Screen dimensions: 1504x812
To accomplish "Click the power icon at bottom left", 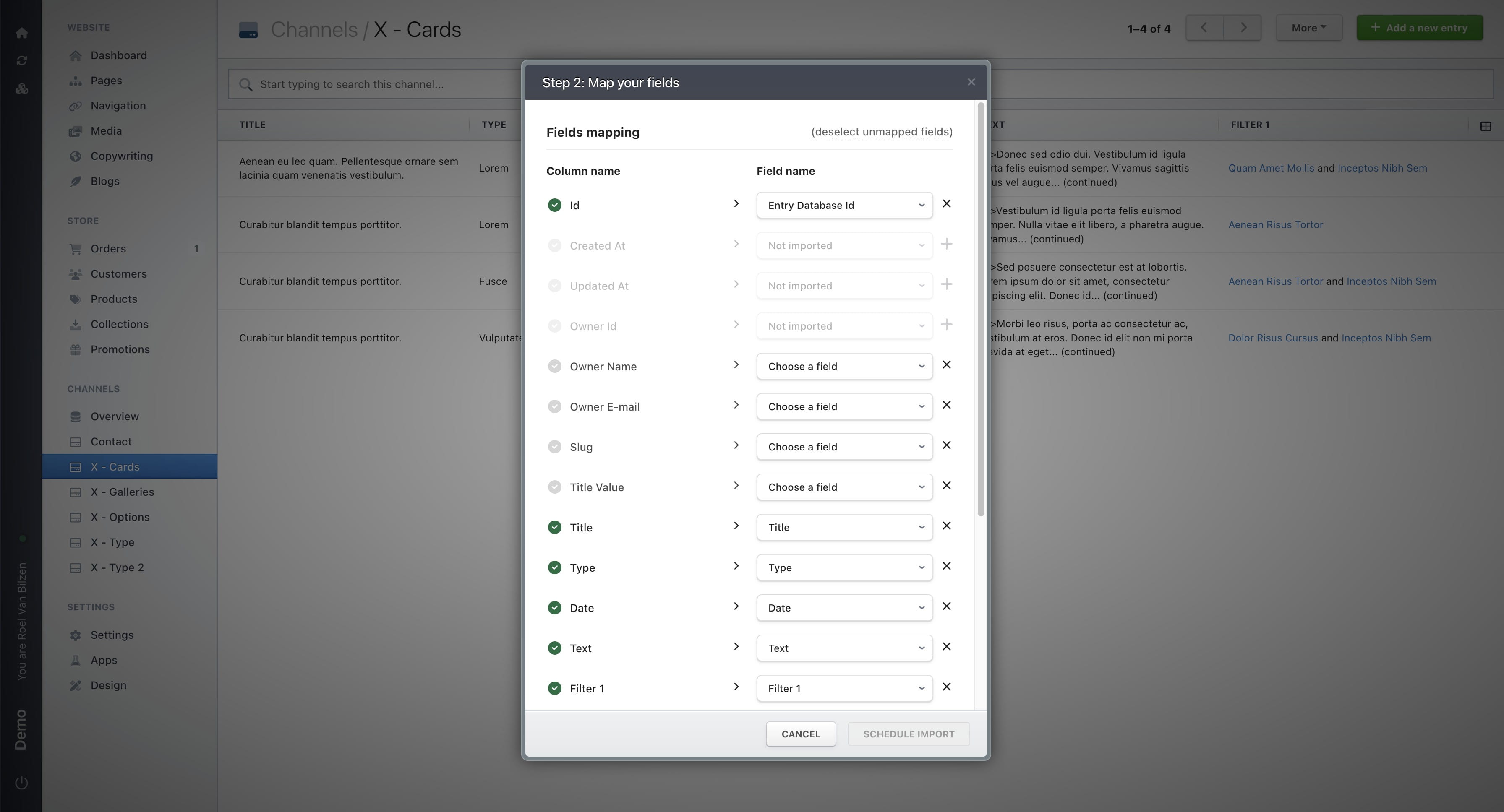I will (21, 782).
